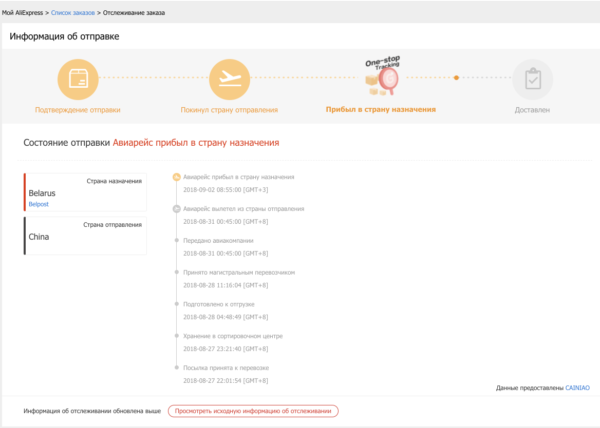Click Информация об отслеживании обновлена выше text

[92, 411]
